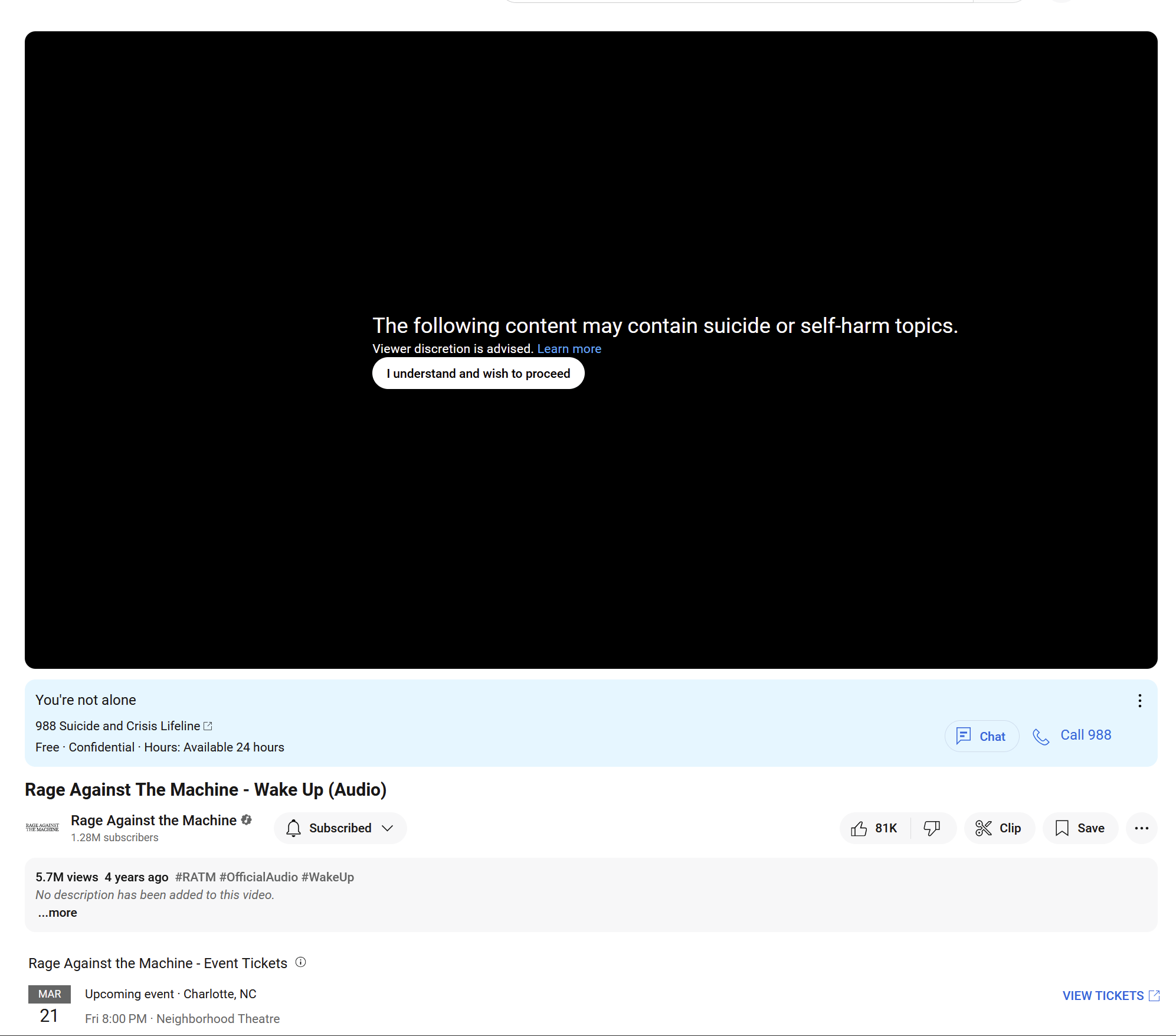Image resolution: width=1176 pixels, height=1036 pixels.
Task: Click 'Fri 8:00 PM · Neighborhood Theatre' text
Action: click(182, 1019)
